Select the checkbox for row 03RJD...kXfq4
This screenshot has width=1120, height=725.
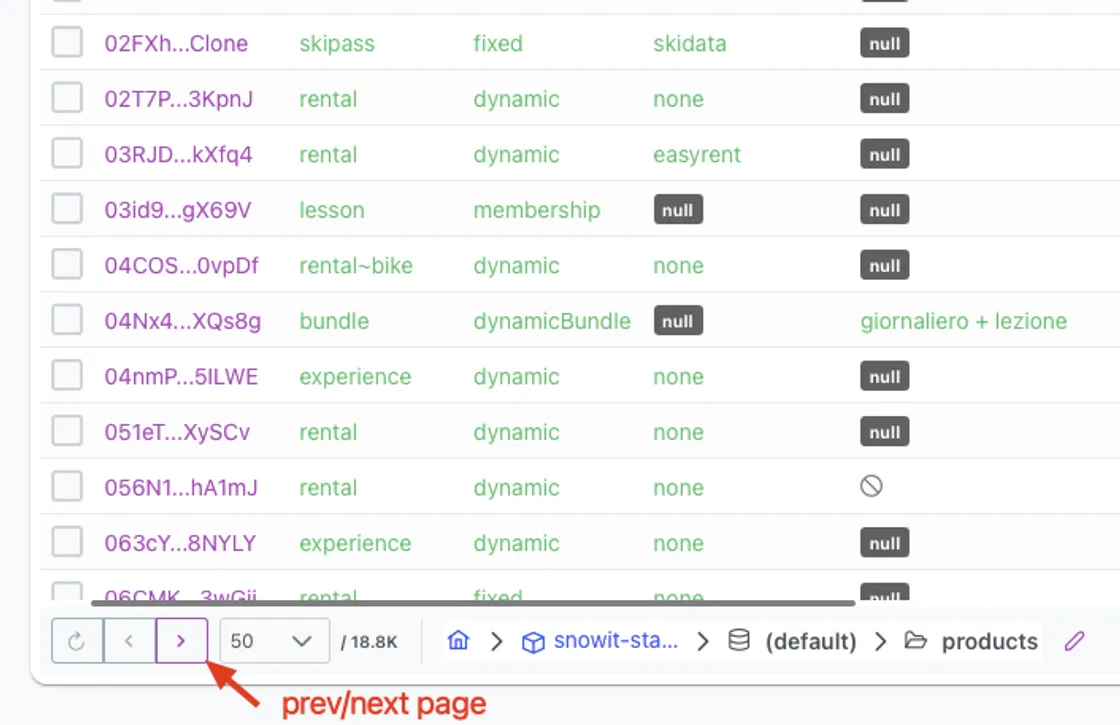[x=67, y=154]
